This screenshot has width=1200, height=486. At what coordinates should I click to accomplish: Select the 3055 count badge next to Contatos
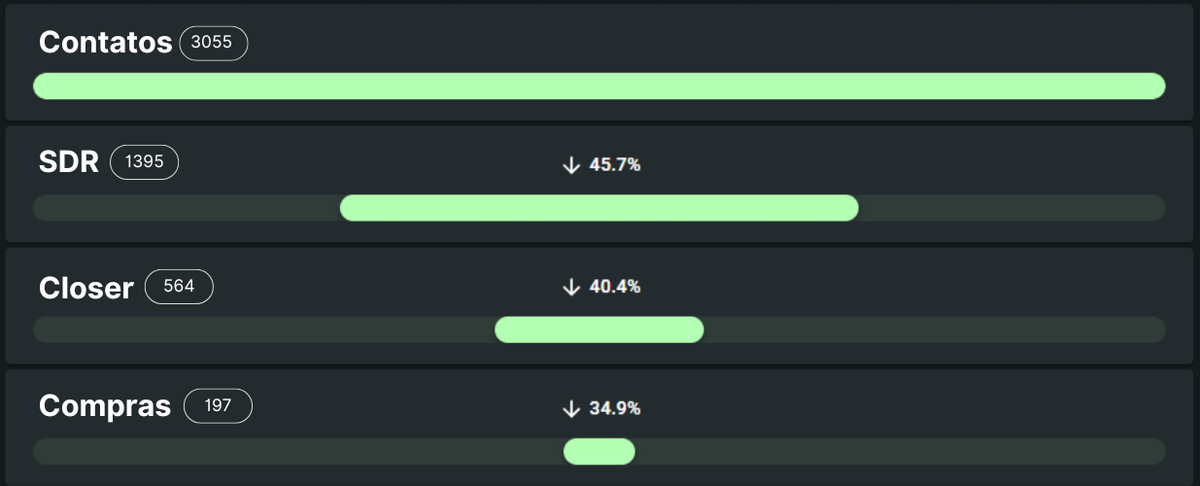(x=213, y=44)
